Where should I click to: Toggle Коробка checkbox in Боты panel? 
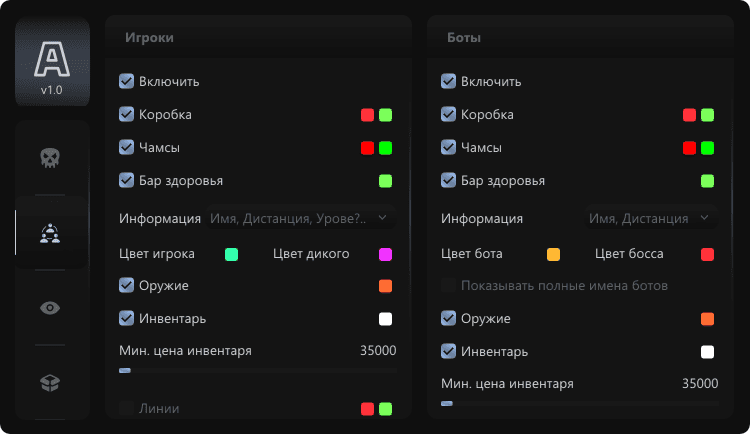tap(449, 115)
